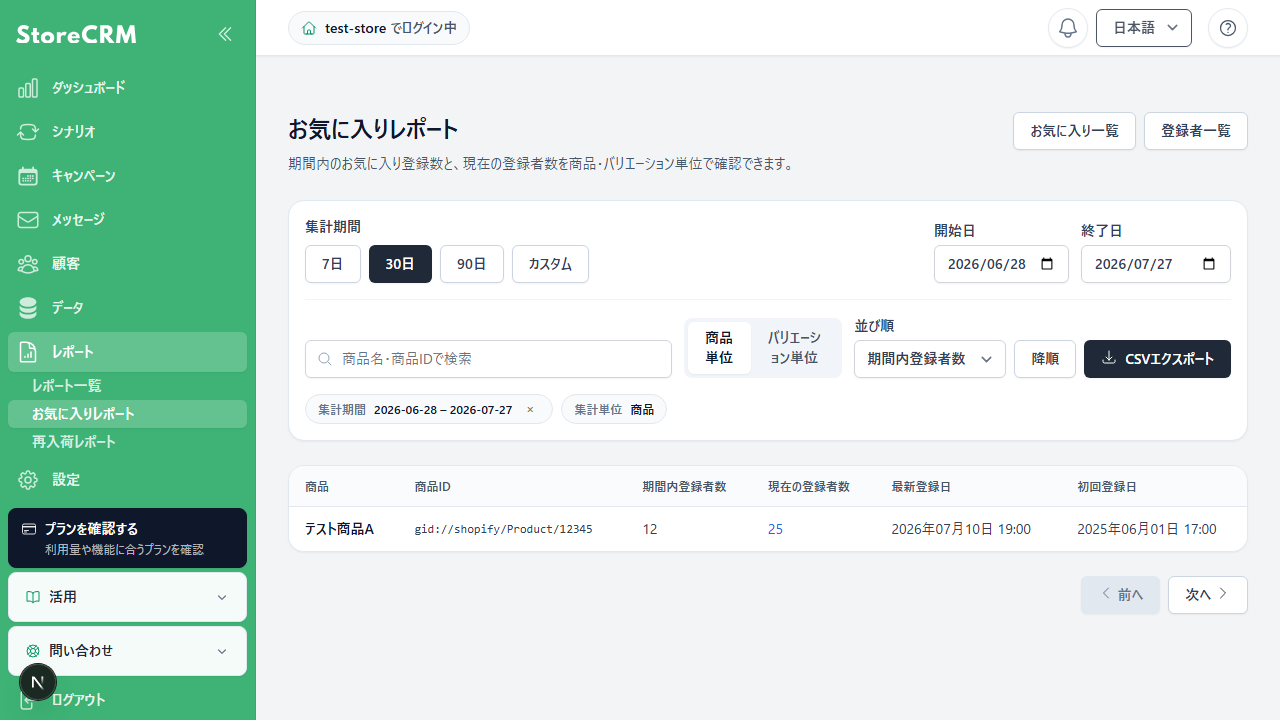Expand the 活用 section
1280x720 pixels.
[x=127, y=597]
